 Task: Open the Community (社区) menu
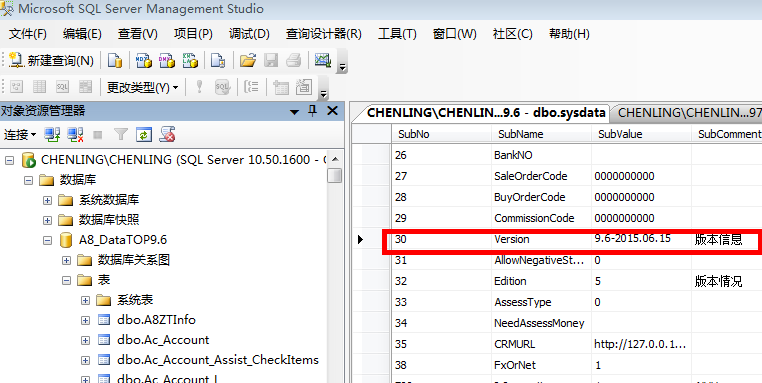pos(513,34)
